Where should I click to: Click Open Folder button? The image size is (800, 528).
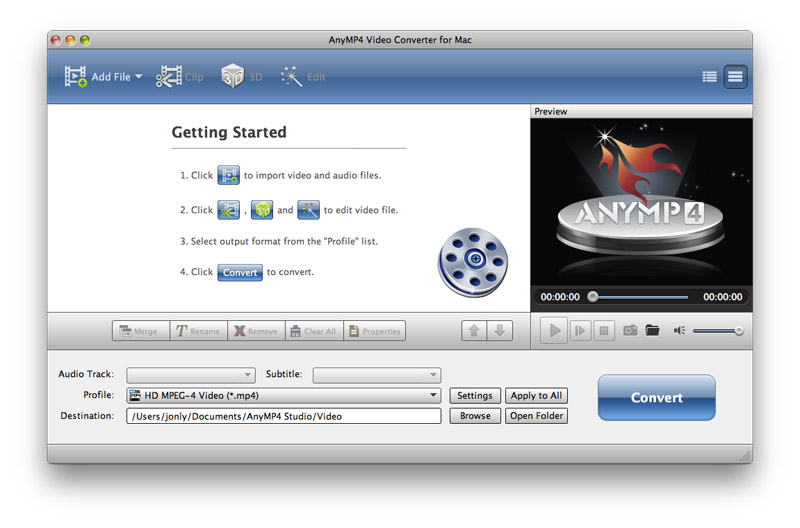click(x=536, y=416)
